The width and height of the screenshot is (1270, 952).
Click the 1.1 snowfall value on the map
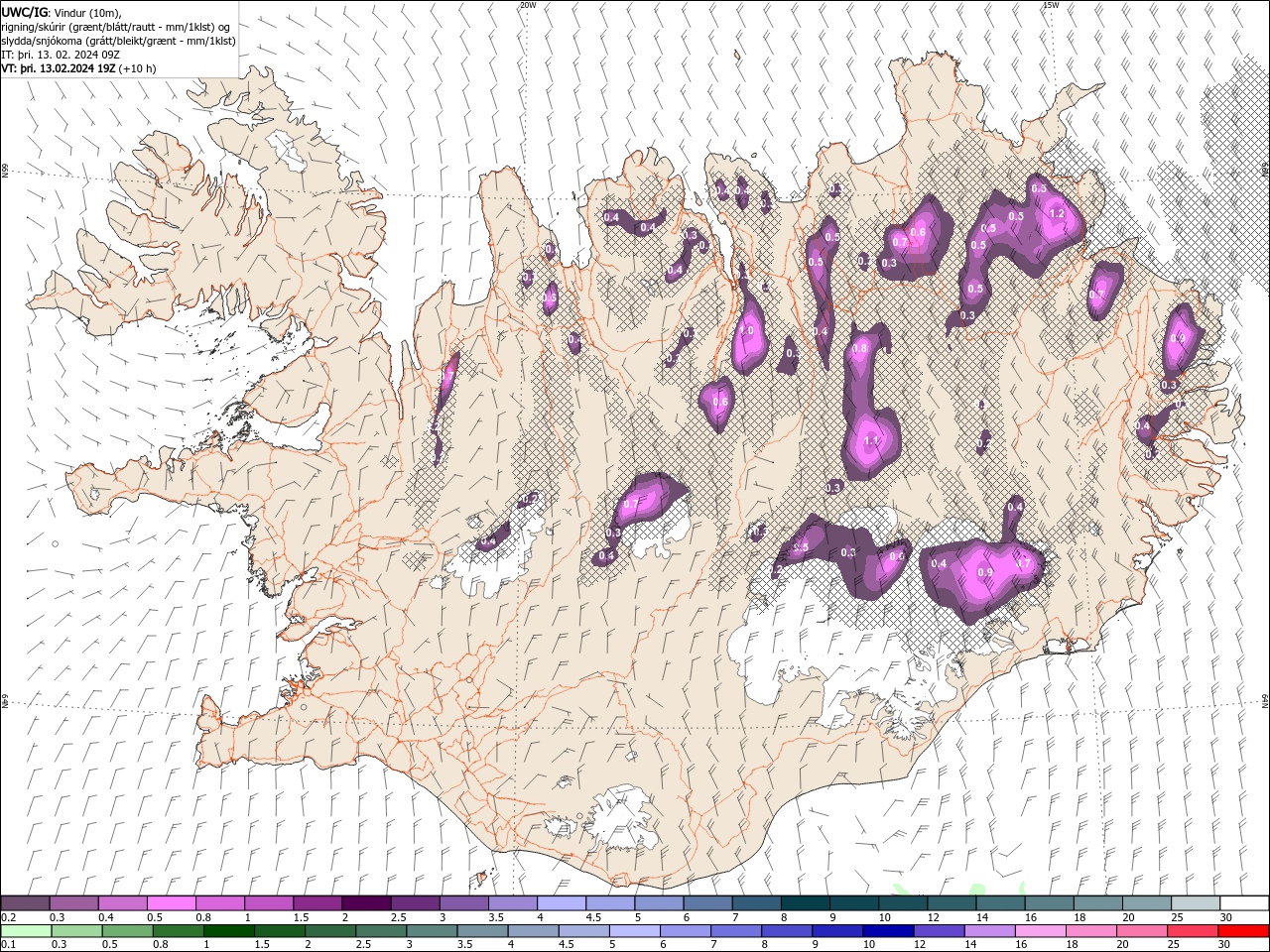point(871,440)
